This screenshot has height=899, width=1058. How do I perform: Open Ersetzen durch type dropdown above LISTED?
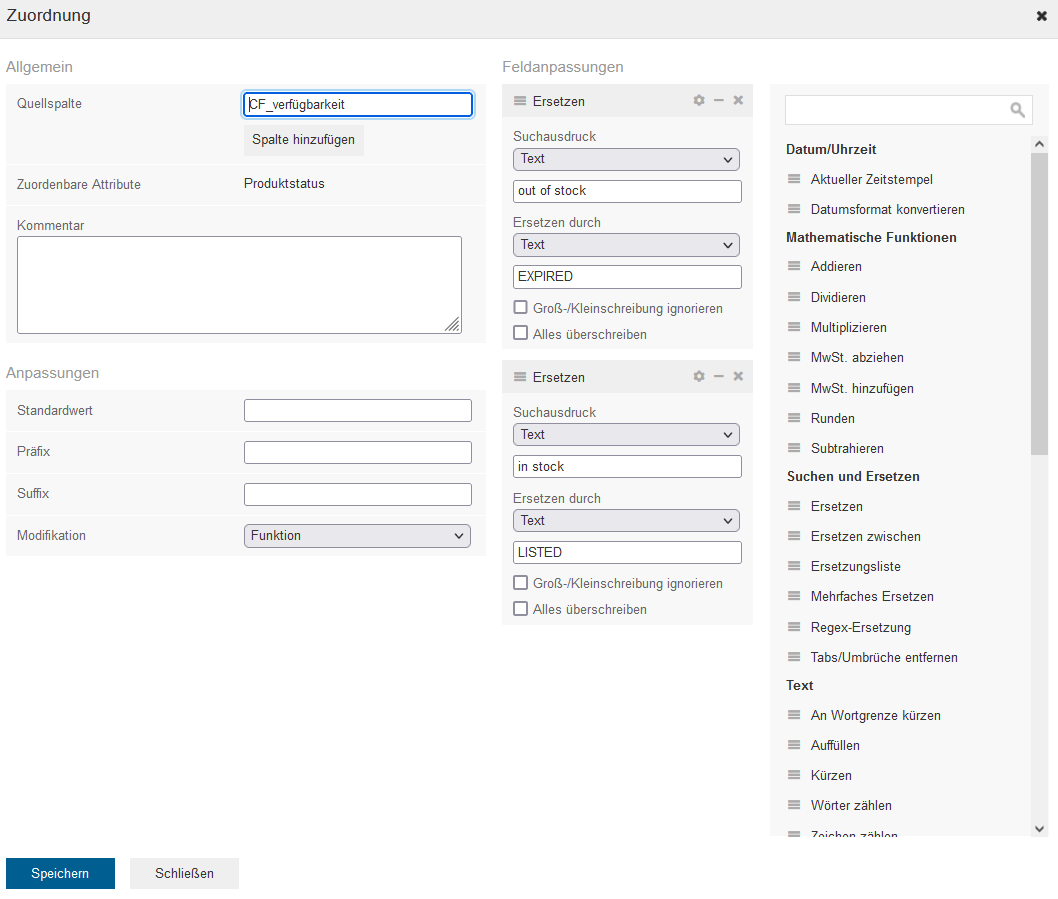(x=626, y=521)
